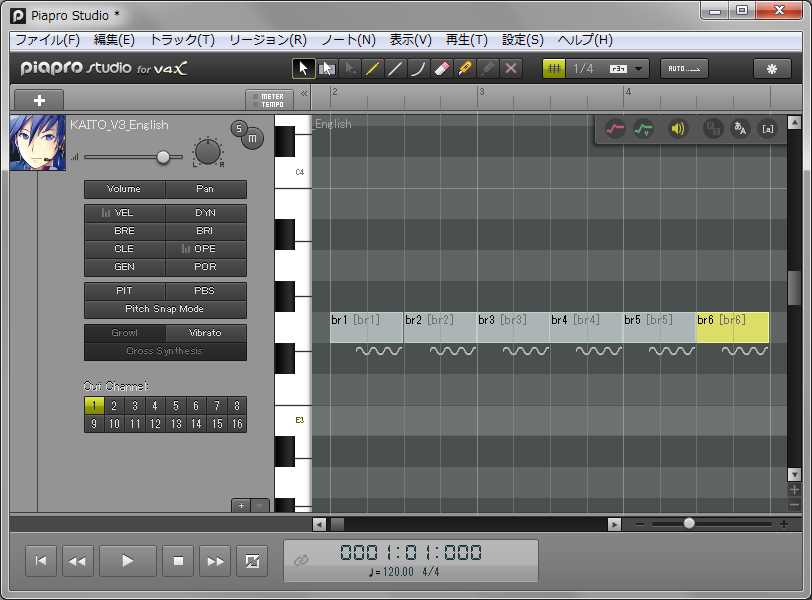Image resolution: width=812 pixels, height=600 pixels.
Task: Select output channel 1
Action: coord(94,405)
